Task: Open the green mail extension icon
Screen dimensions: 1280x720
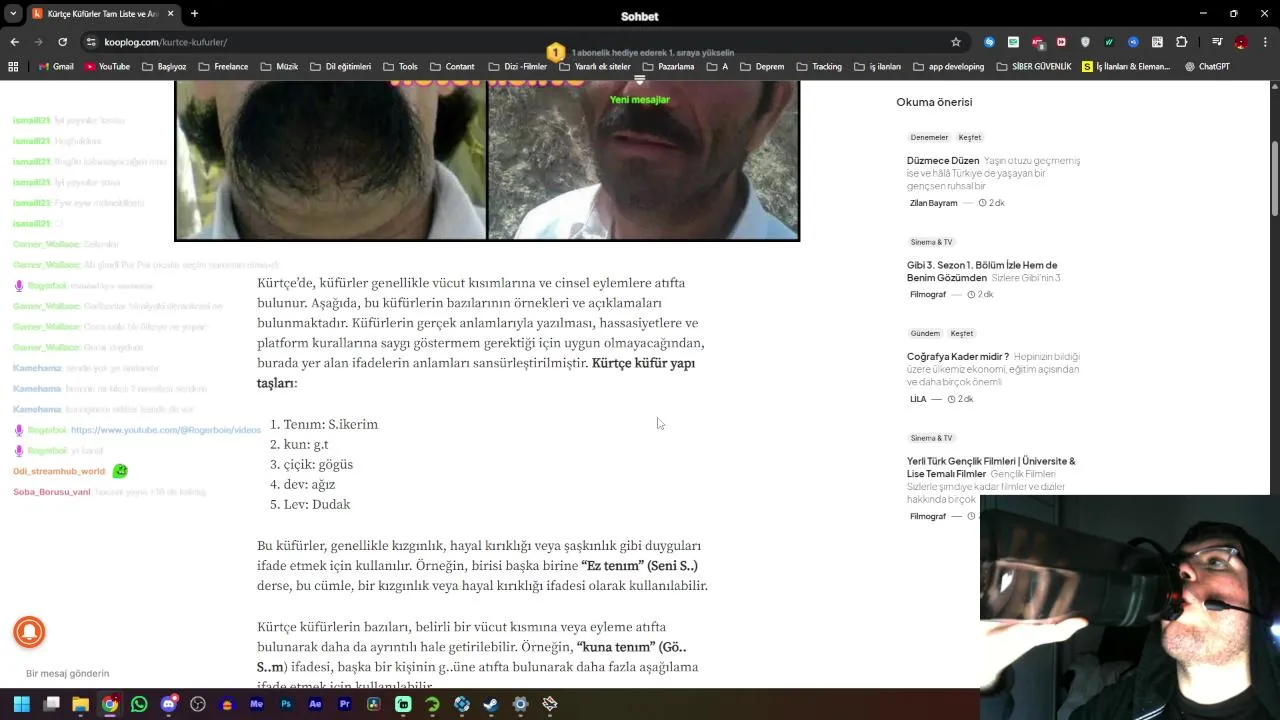Action: coord(1013,42)
